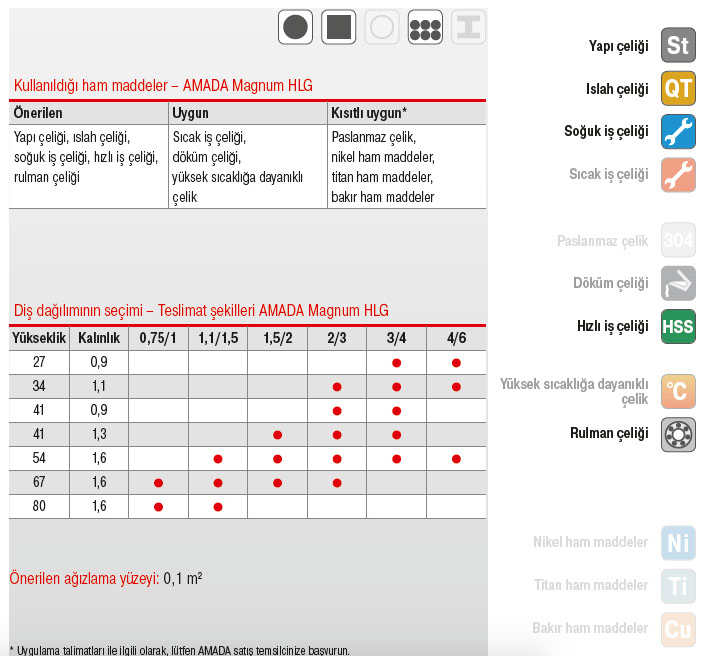Screen dimensions: 714x660
Task: Click the '0,75/1' tooth pitch header
Action: pos(158,338)
